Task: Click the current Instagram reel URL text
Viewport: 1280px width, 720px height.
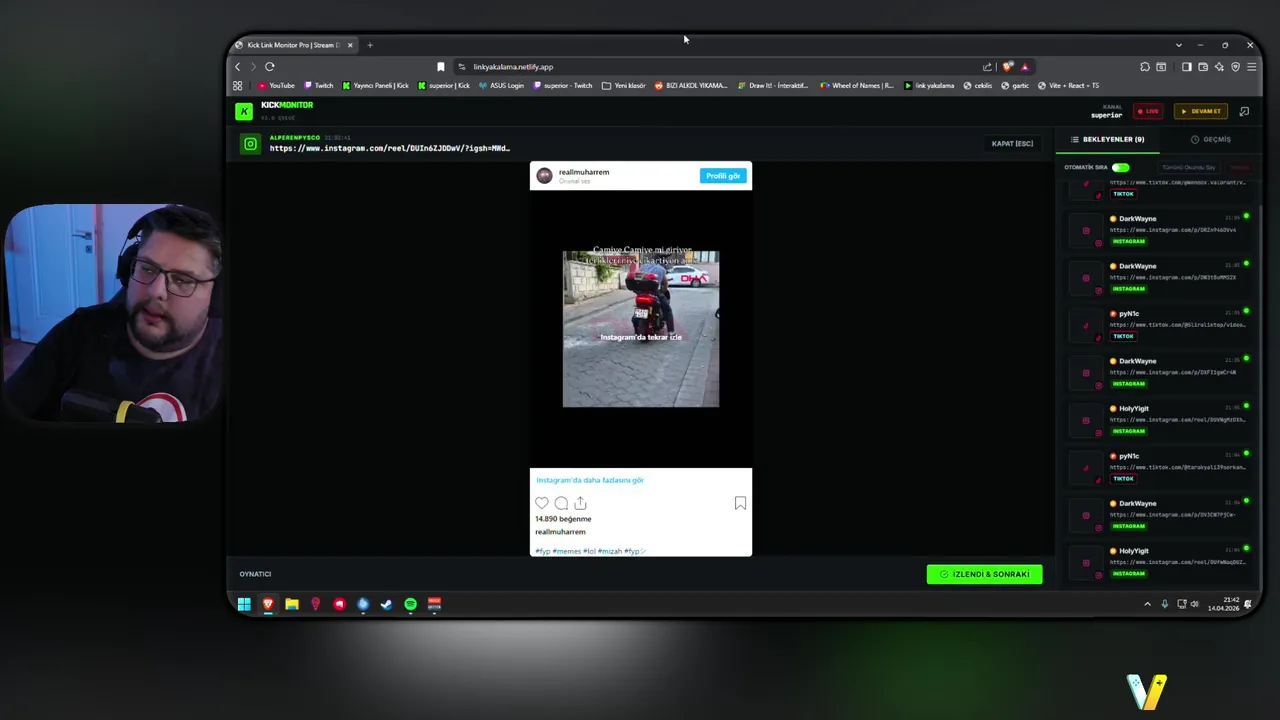Action: pos(390,148)
